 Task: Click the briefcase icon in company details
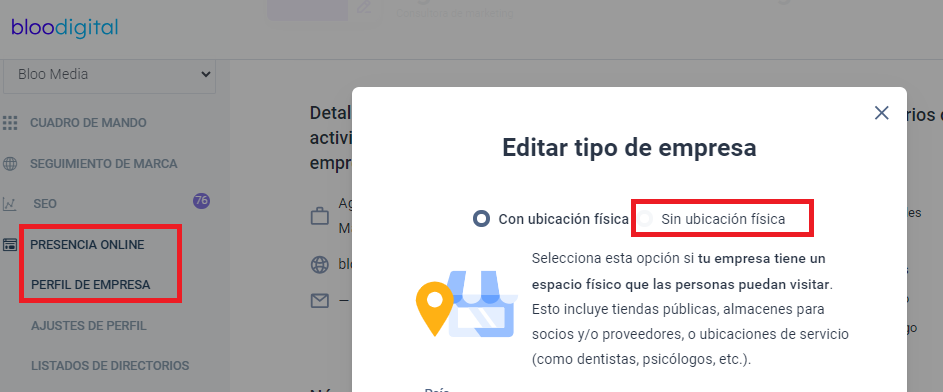point(319,216)
